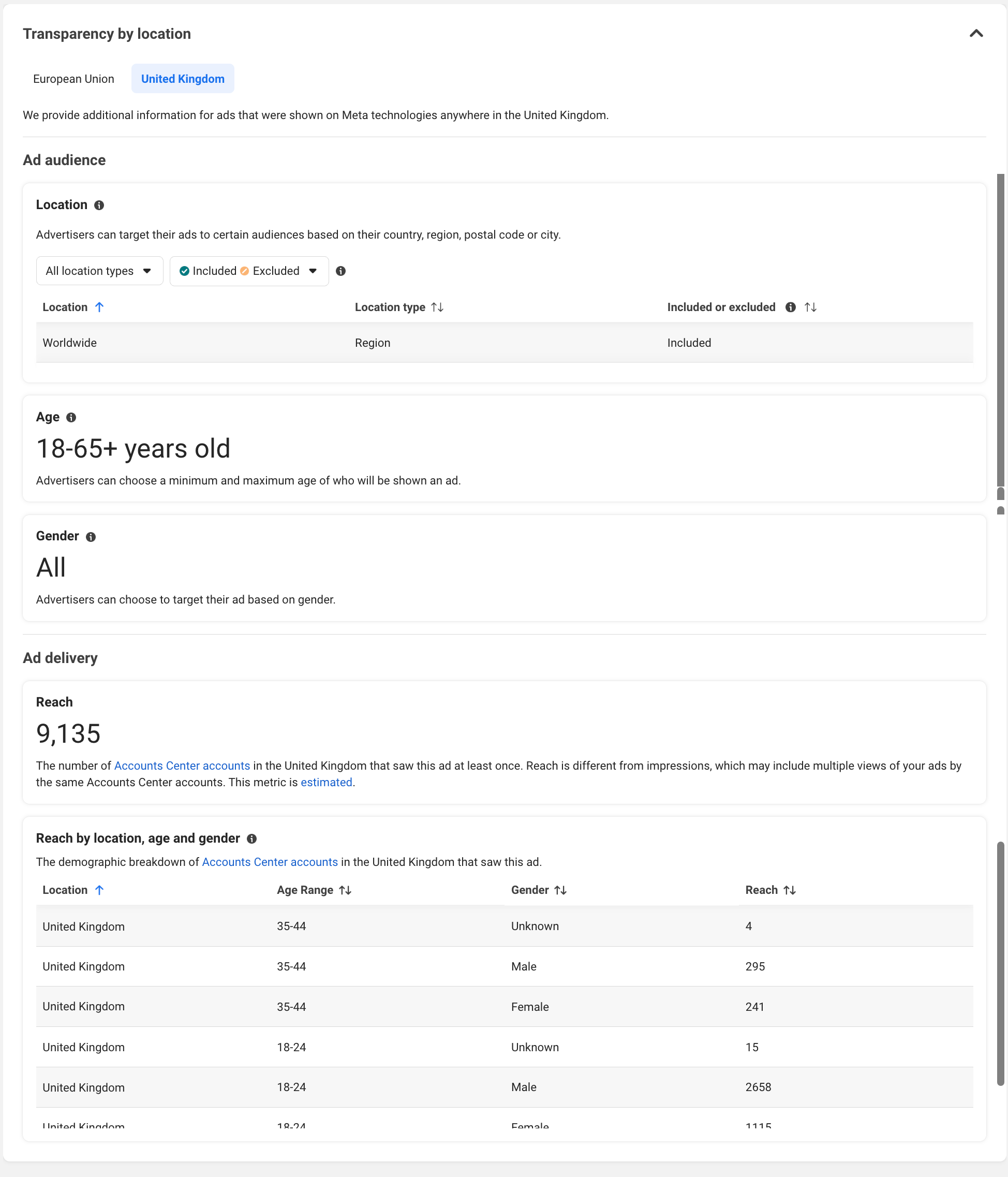The image size is (1008, 1177).
Task: Open the Age info tooltip
Action: point(71,417)
